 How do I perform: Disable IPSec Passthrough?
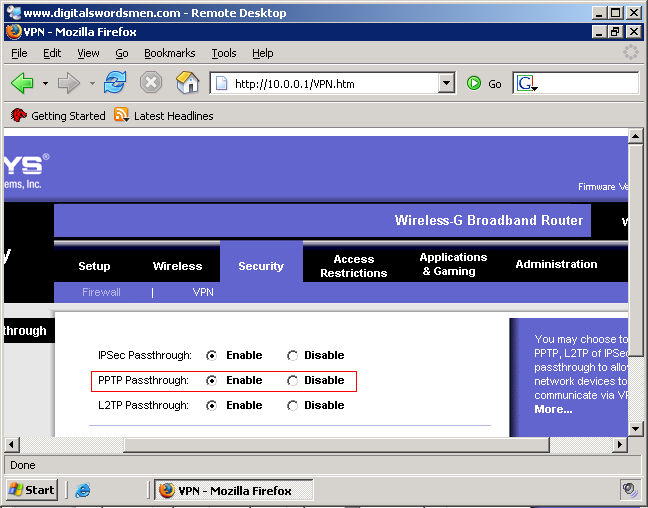point(293,355)
